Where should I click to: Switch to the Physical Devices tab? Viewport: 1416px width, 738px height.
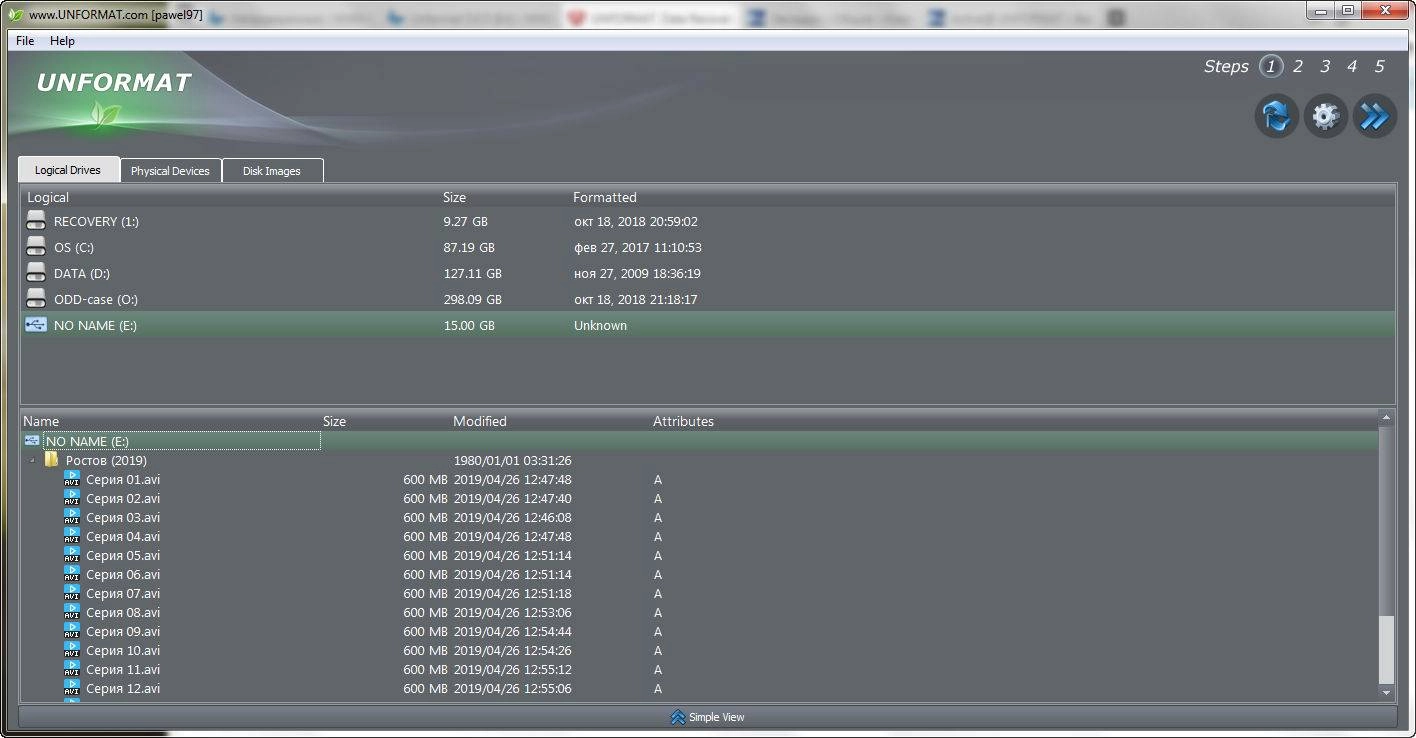click(x=170, y=171)
